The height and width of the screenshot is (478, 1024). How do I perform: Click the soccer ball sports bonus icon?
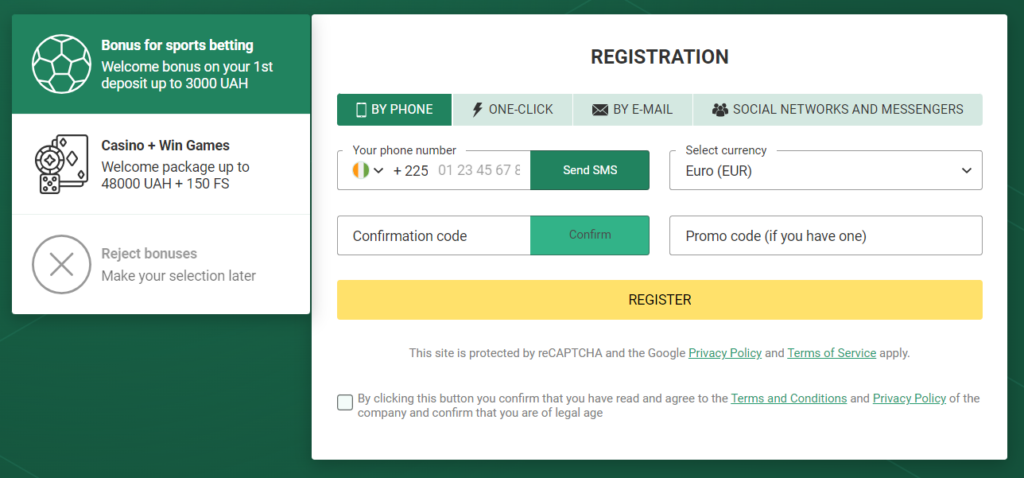click(x=61, y=64)
